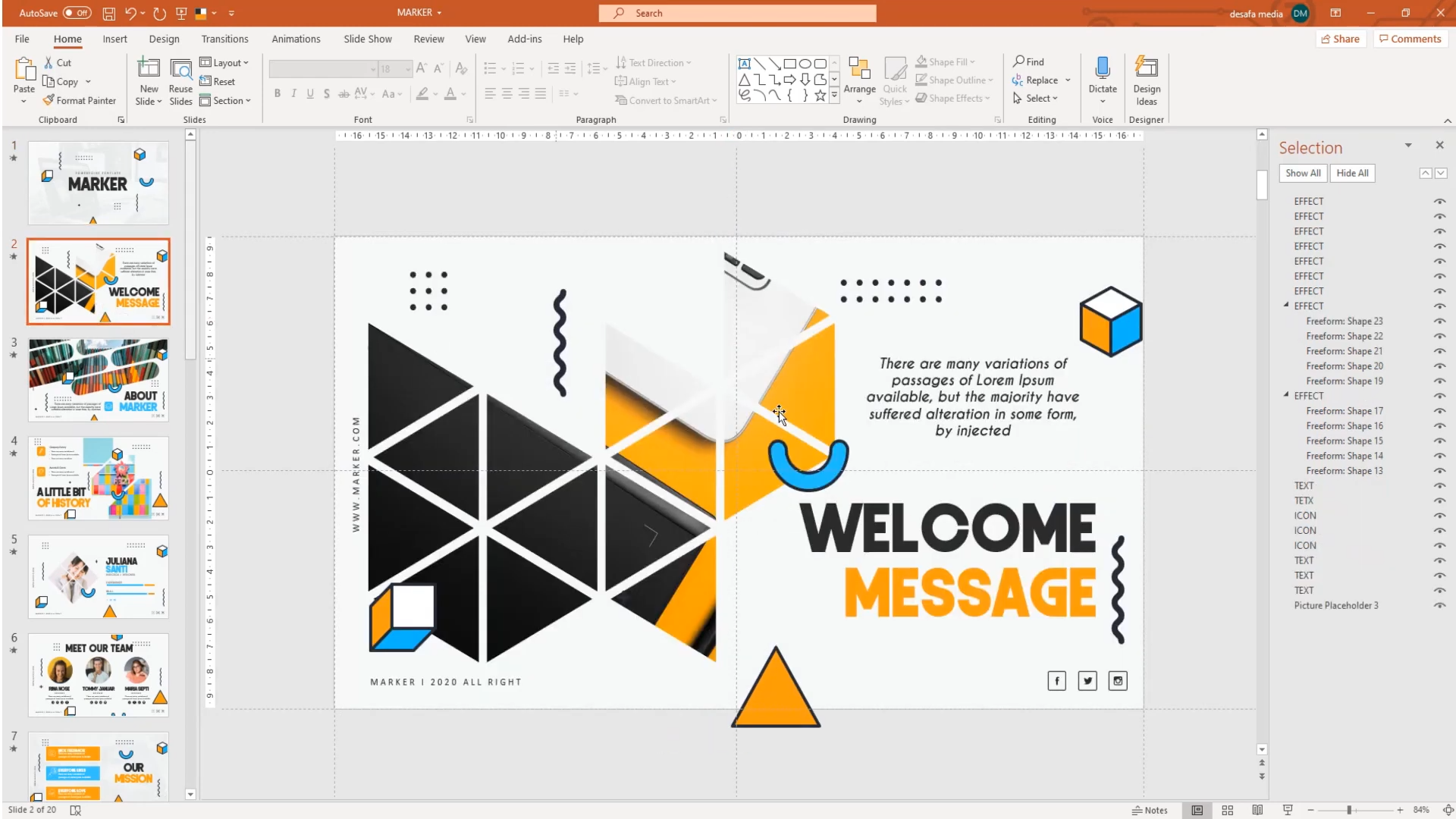Open the Shape Fill dropdown
Image resolution: width=1456 pixels, height=819 pixels.
click(946, 61)
